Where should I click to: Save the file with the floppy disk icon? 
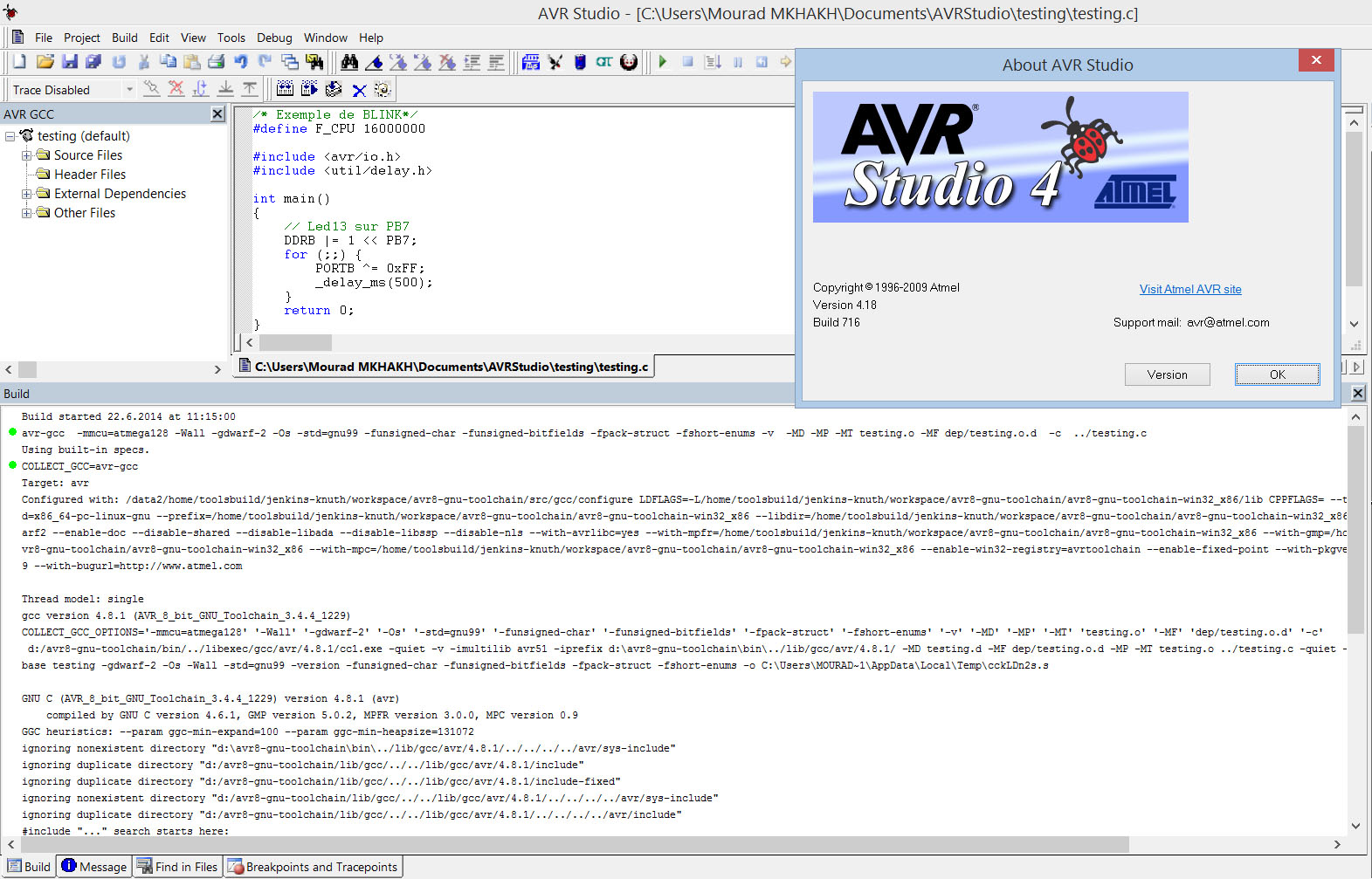click(70, 62)
